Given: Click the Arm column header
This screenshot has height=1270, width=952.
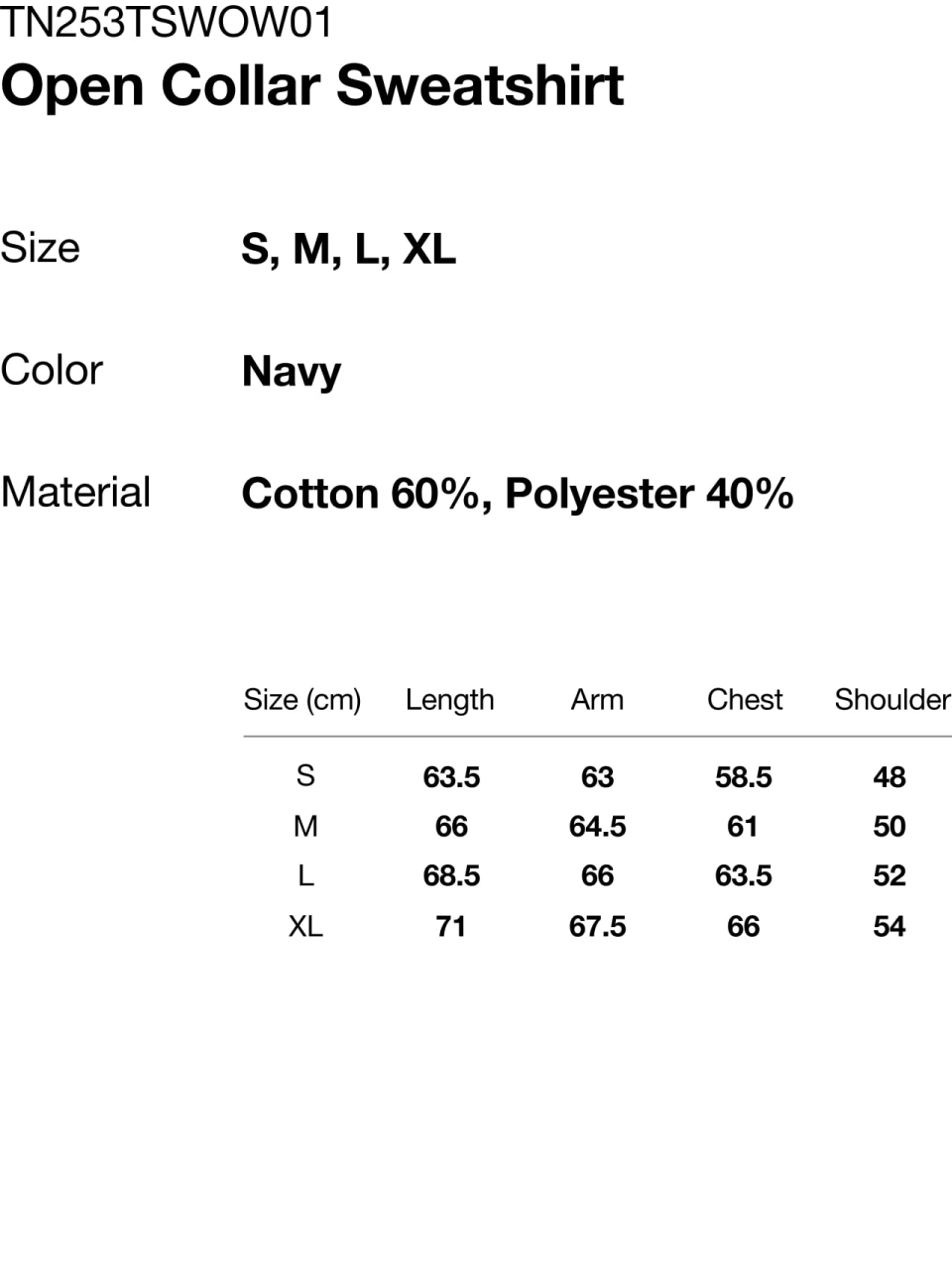Looking at the screenshot, I should [597, 700].
